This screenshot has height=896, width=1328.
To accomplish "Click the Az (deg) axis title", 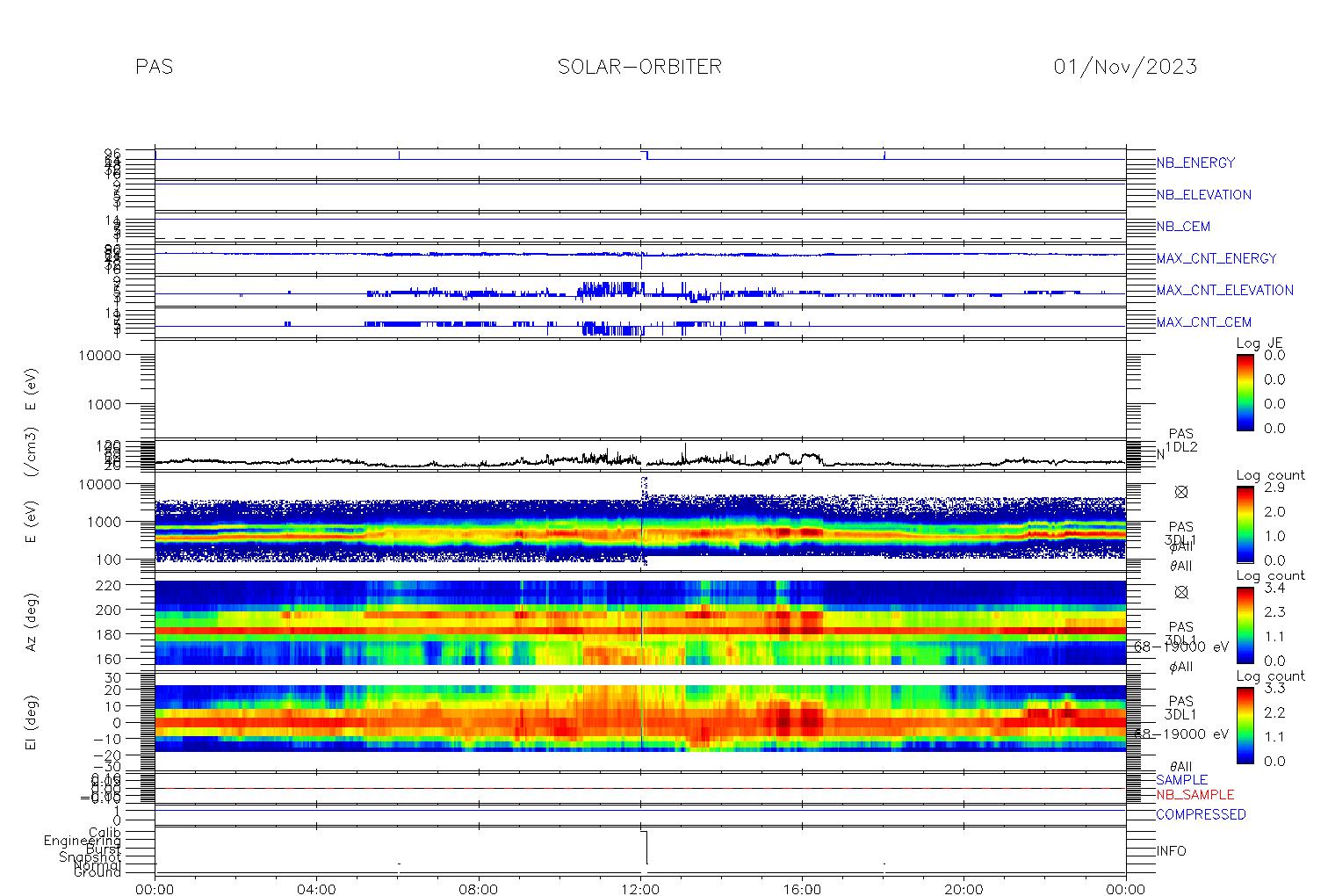I will (32, 622).
